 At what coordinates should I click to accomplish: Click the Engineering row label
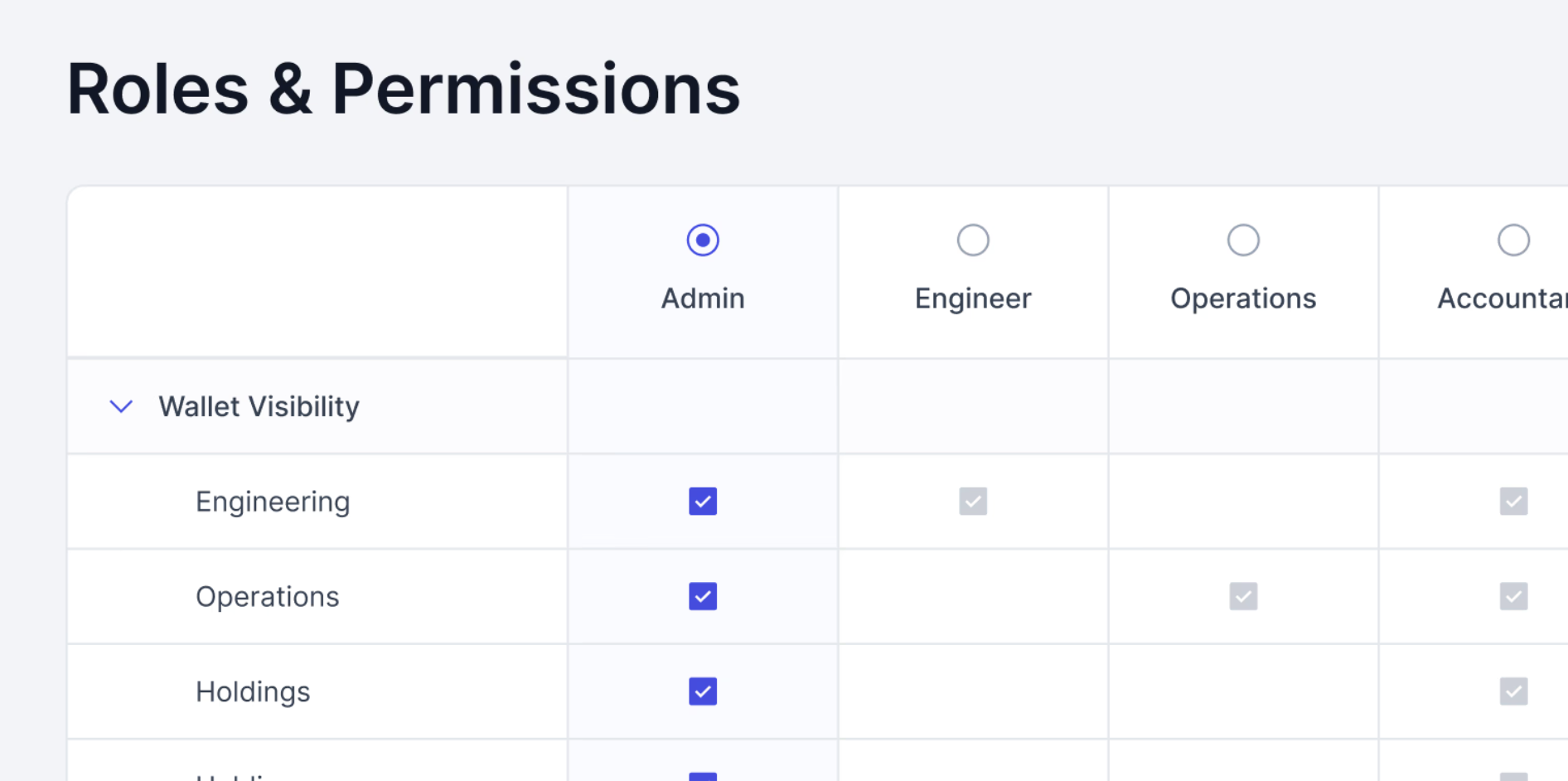(x=273, y=502)
